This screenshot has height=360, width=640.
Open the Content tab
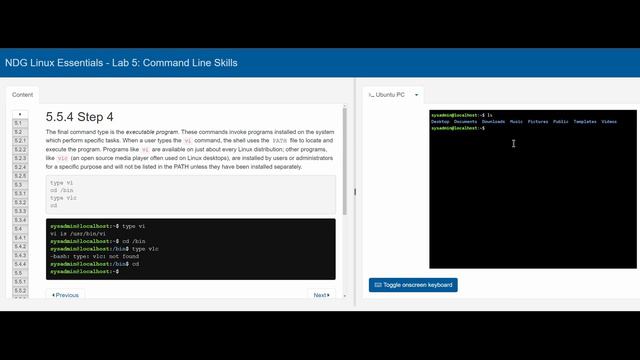(22, 95)
